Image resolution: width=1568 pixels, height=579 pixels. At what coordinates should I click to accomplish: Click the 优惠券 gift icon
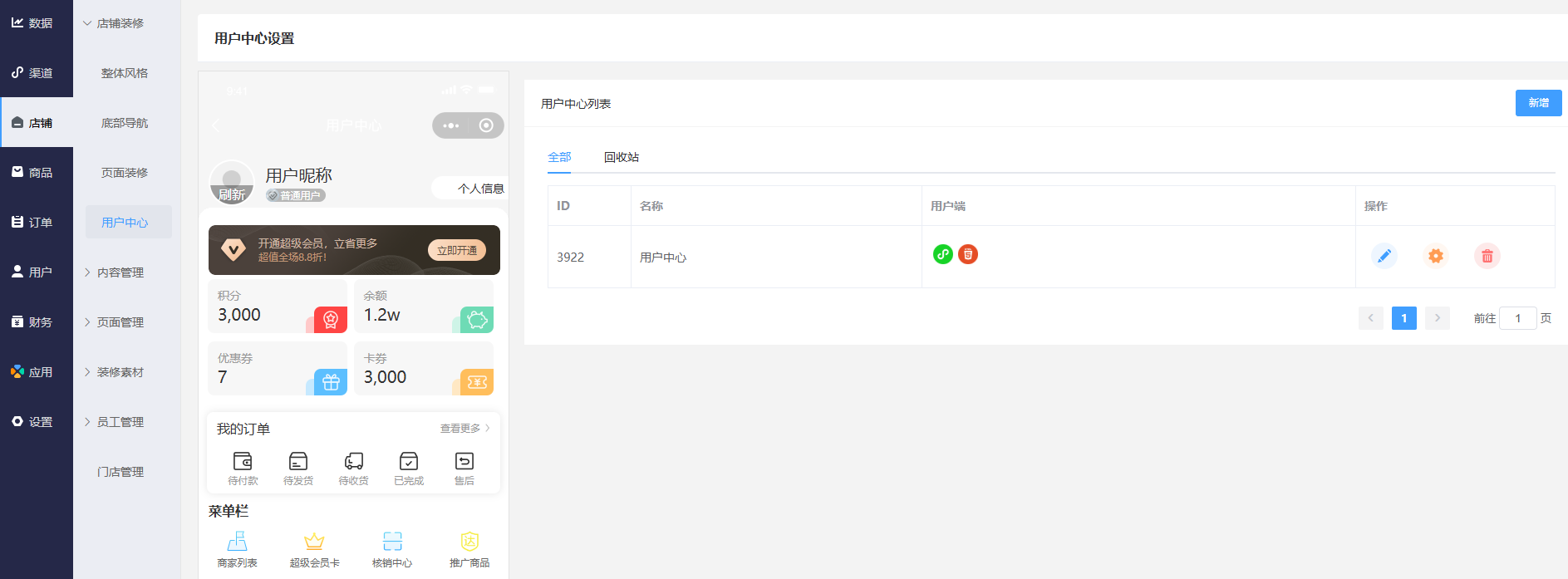point(331,382)
